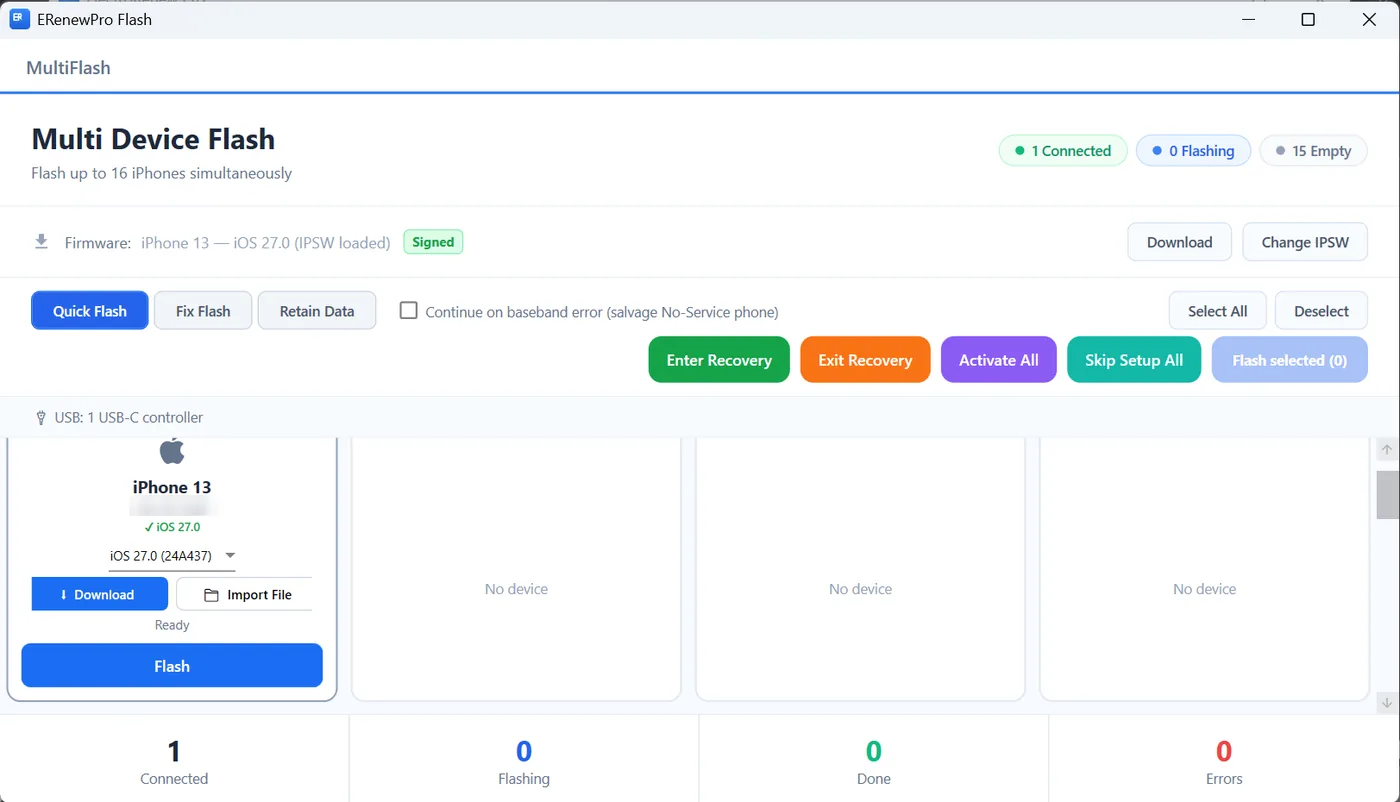Click the 1 Connected status pill
1400x802 pixels.
[x=1063, y=151]
